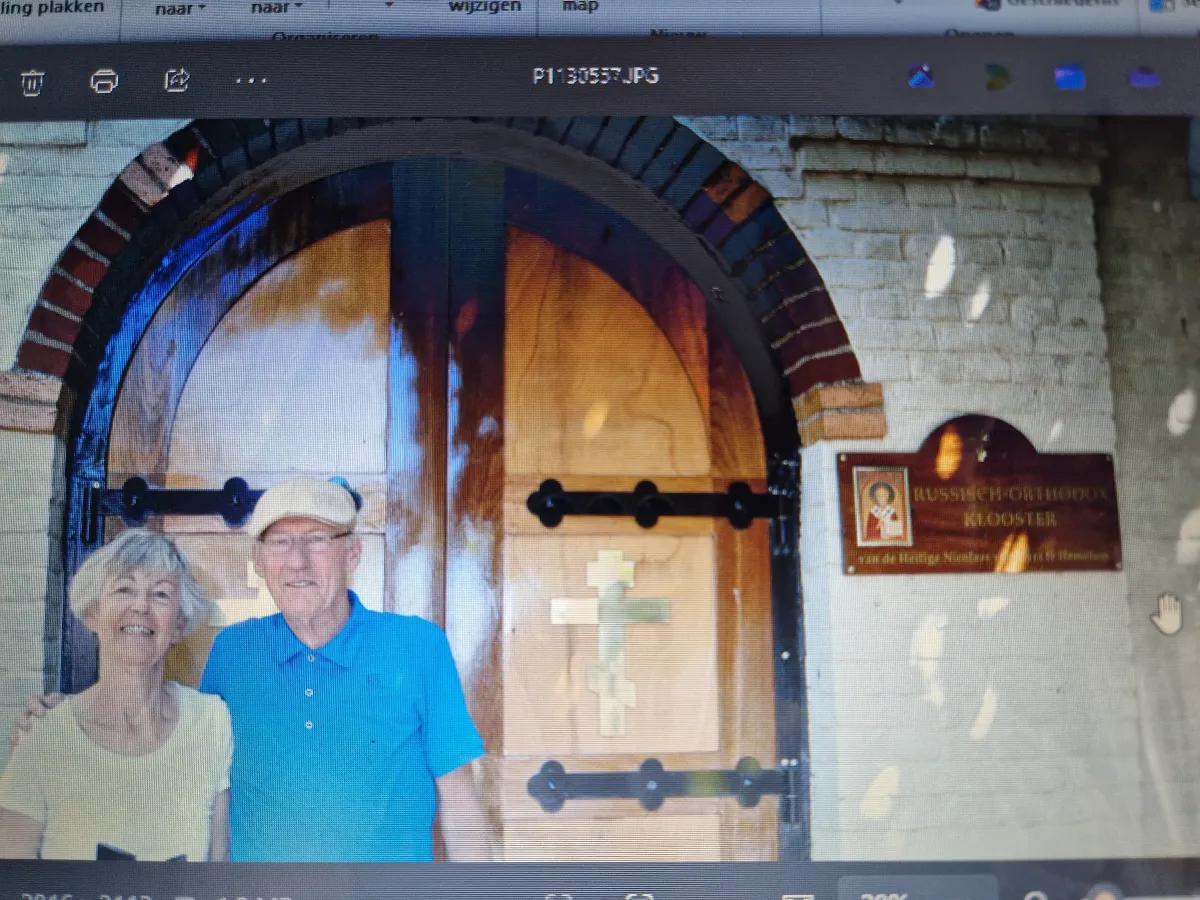Click the file name P1130557.JPG title
The width and height of the screenshot is (1200, 900).
[x=595, y=77]
